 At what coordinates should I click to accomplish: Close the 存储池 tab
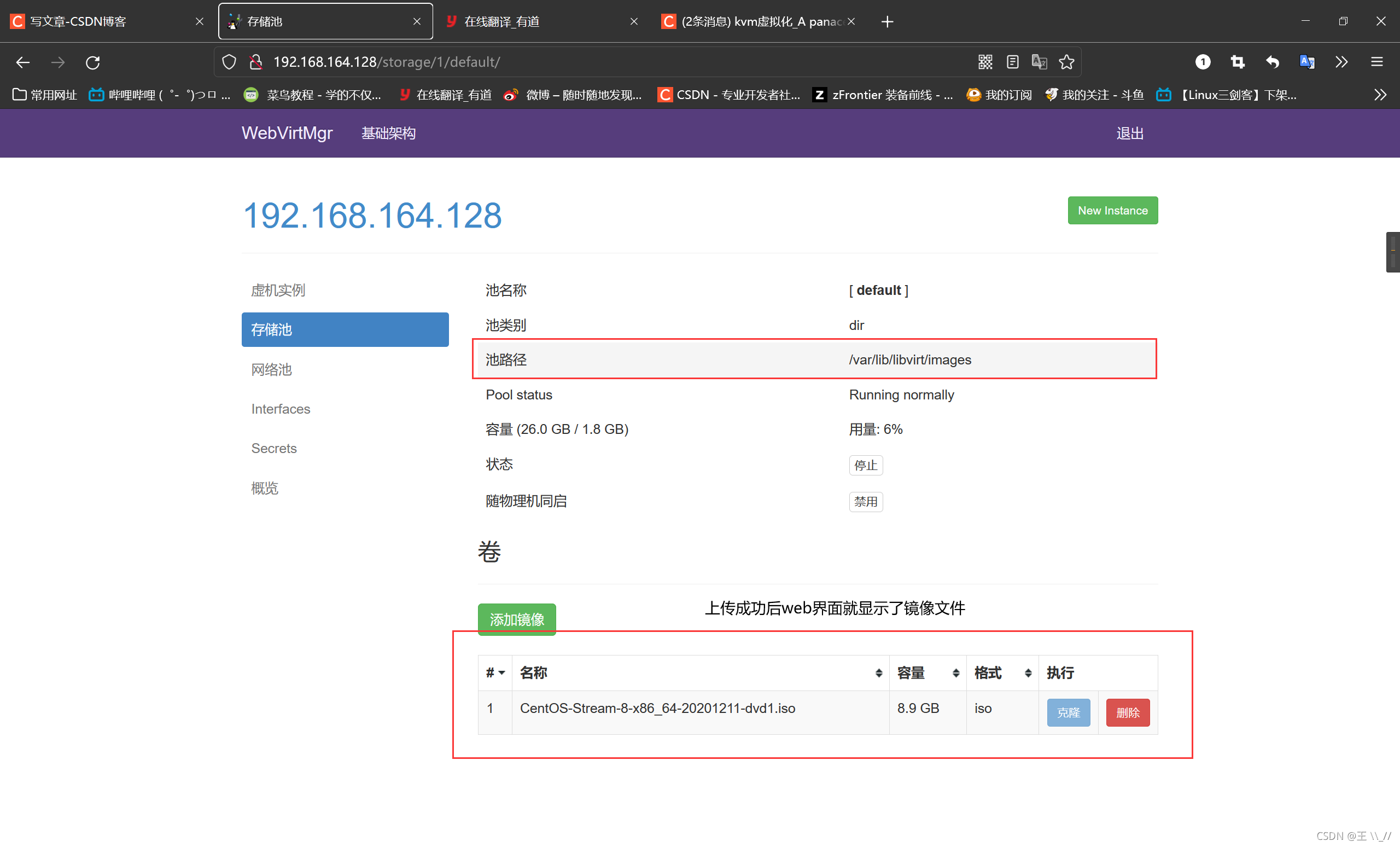[417, 21]
